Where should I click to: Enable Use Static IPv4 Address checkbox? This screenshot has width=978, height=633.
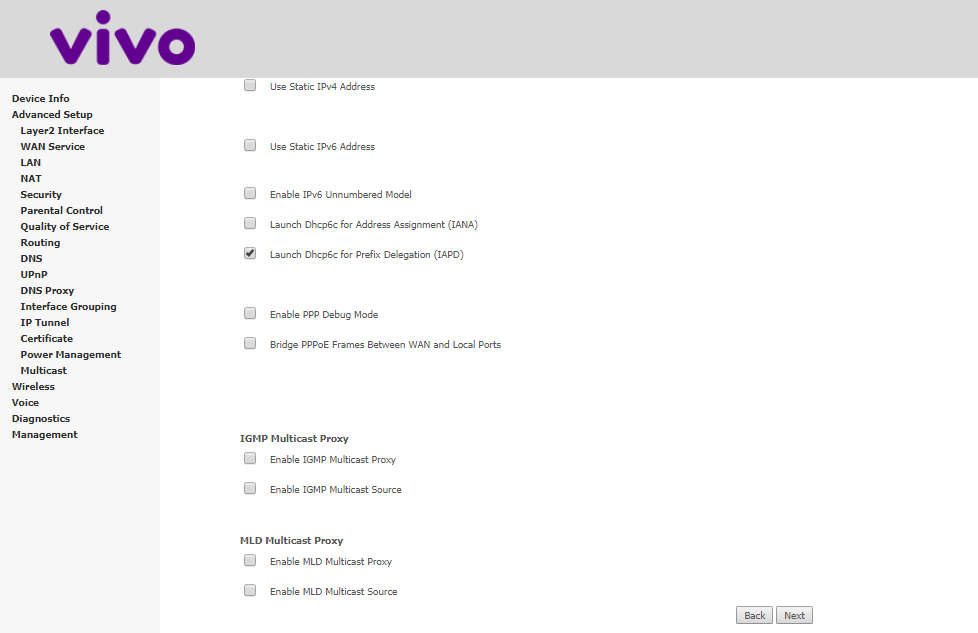(x=250, y=85)
